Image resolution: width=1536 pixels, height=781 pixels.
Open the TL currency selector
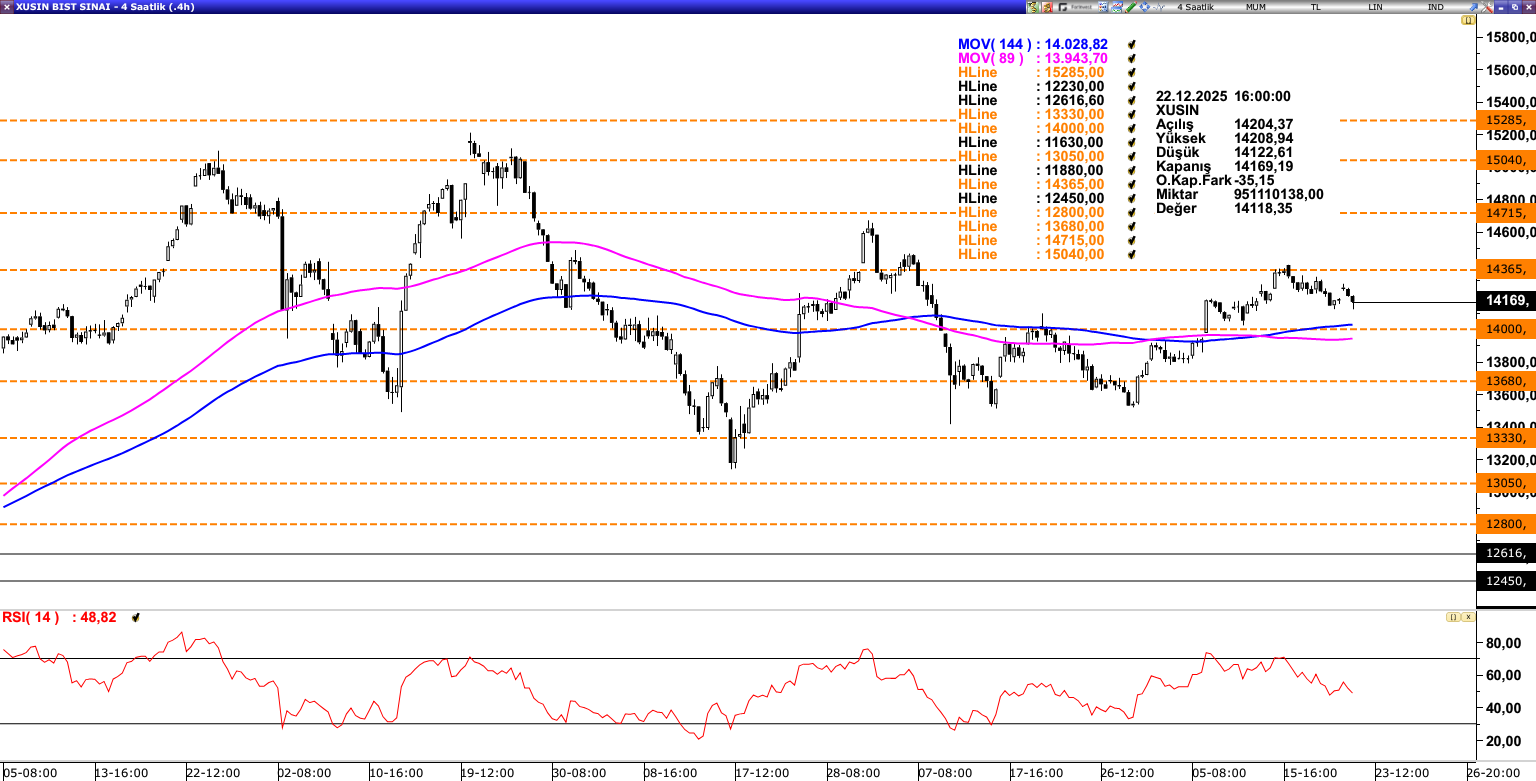pos(1316,7)
